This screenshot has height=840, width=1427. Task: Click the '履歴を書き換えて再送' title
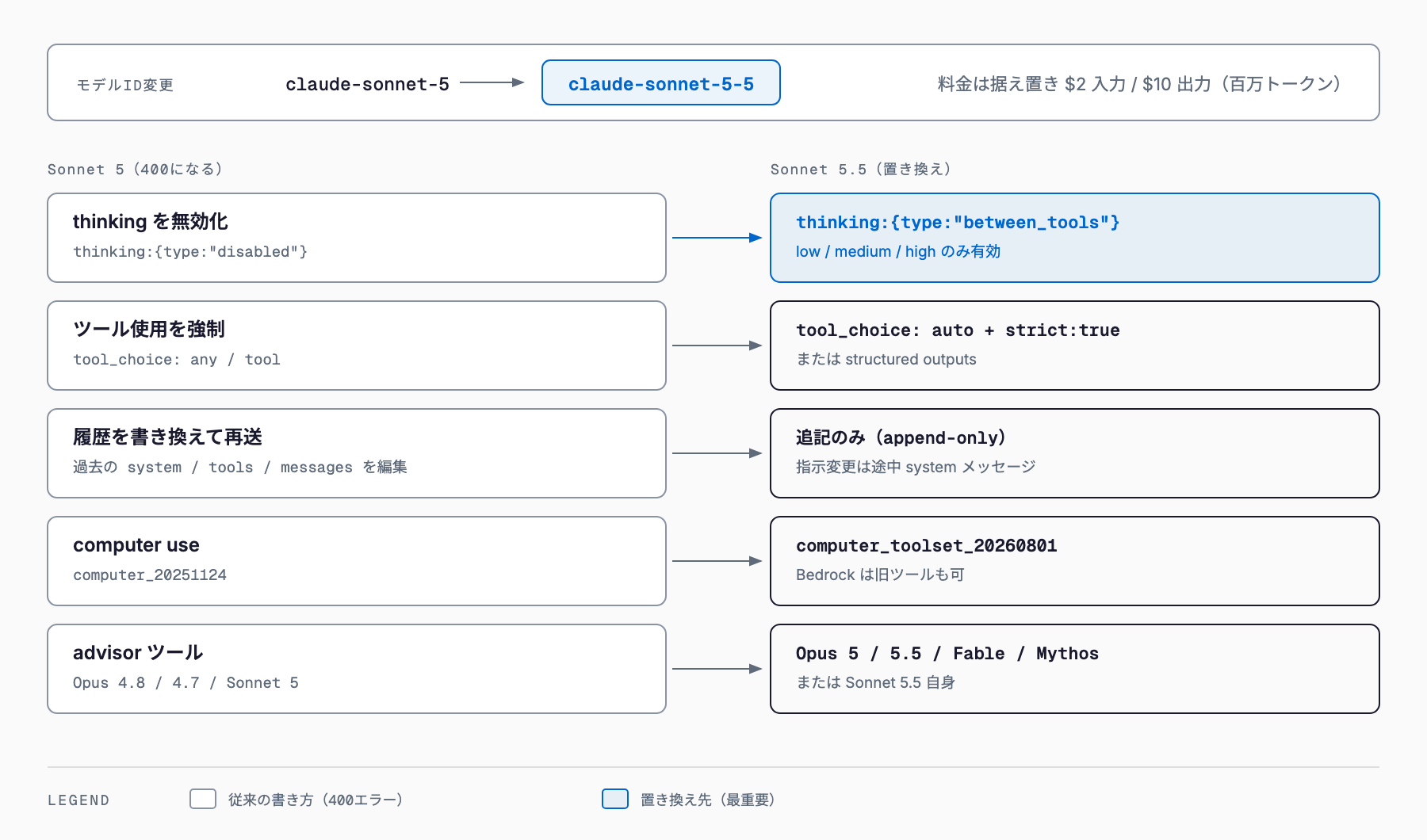[x=167, y=437]
